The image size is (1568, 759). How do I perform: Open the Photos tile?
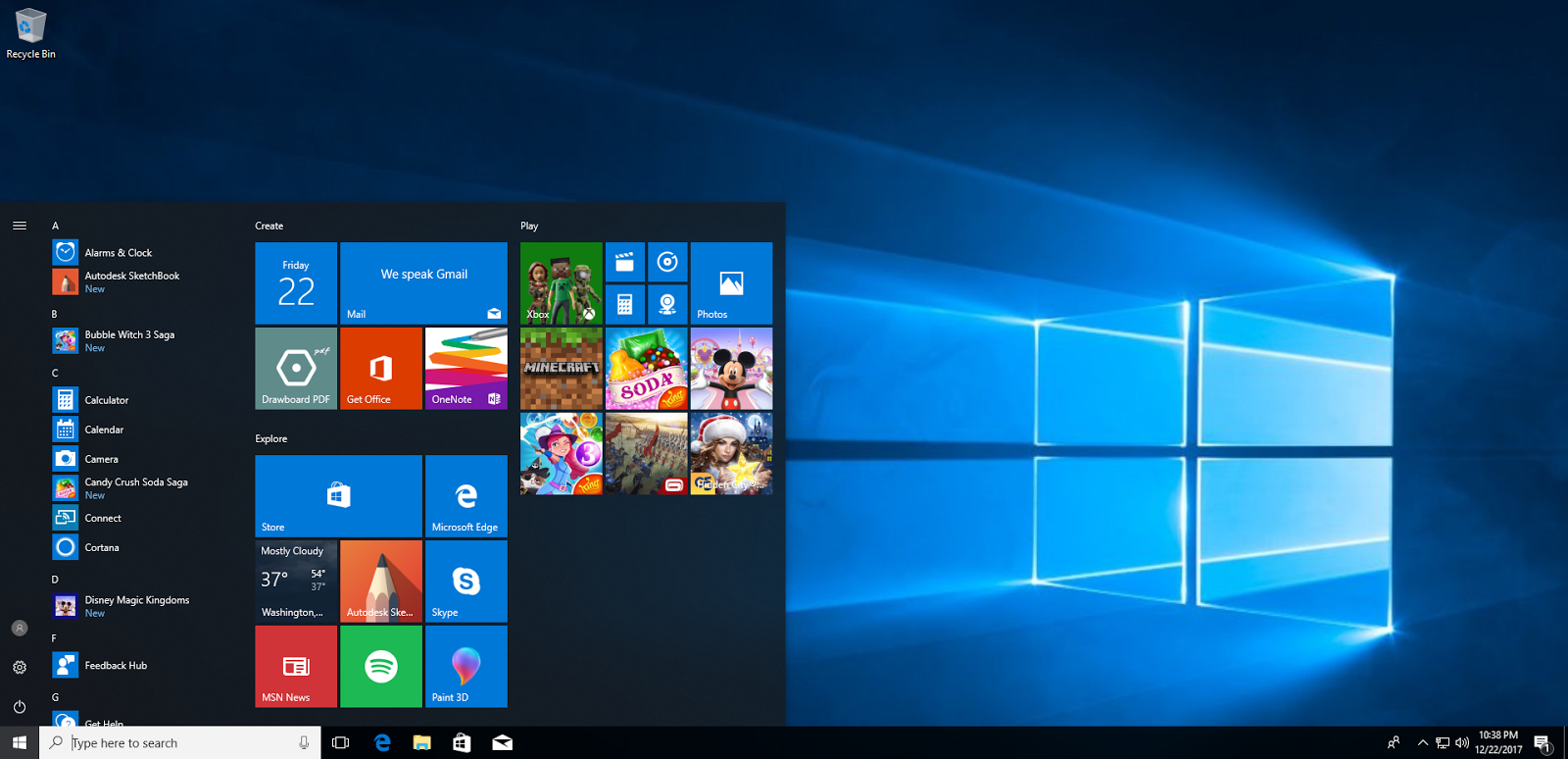731,283
